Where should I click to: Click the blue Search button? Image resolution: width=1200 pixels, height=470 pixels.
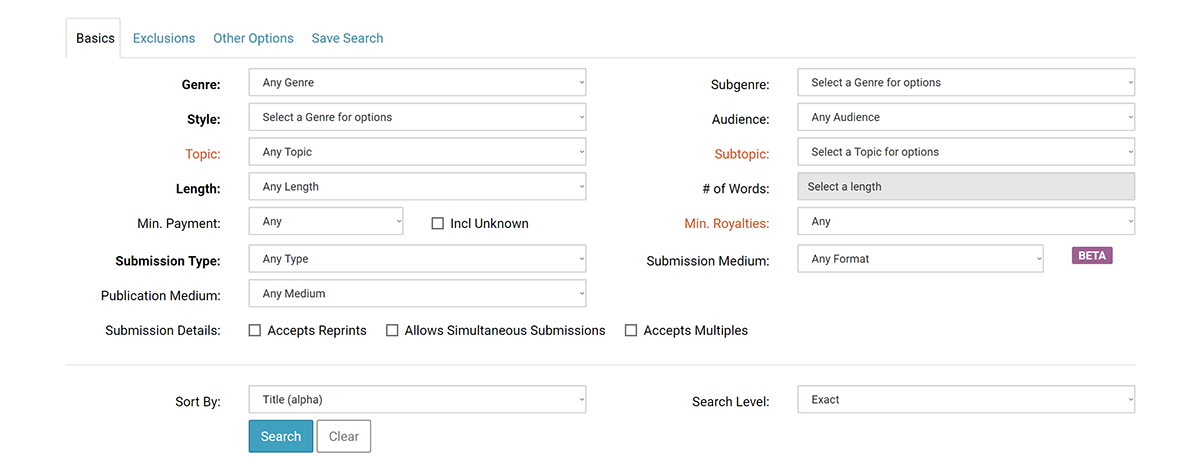(x=281, y=436)
